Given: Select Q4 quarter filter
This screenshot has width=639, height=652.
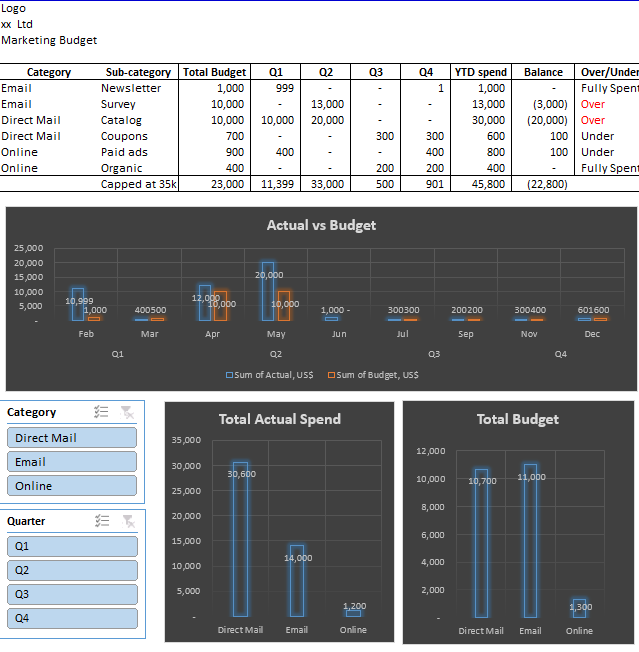Looking at the screenshot, I should click(72, 618).
